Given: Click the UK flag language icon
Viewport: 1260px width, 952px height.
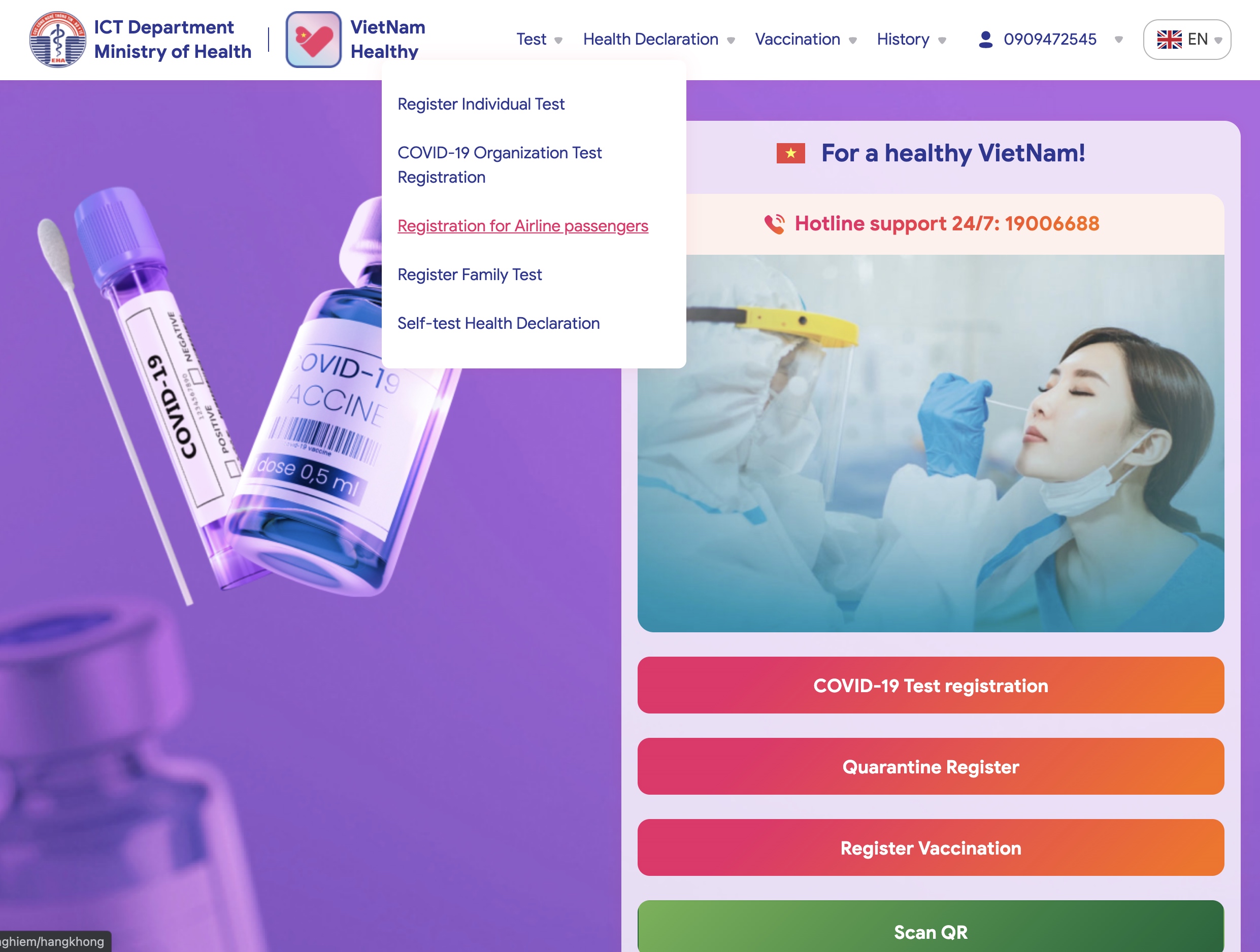Looking at the screenshot, I should 1169,39.
